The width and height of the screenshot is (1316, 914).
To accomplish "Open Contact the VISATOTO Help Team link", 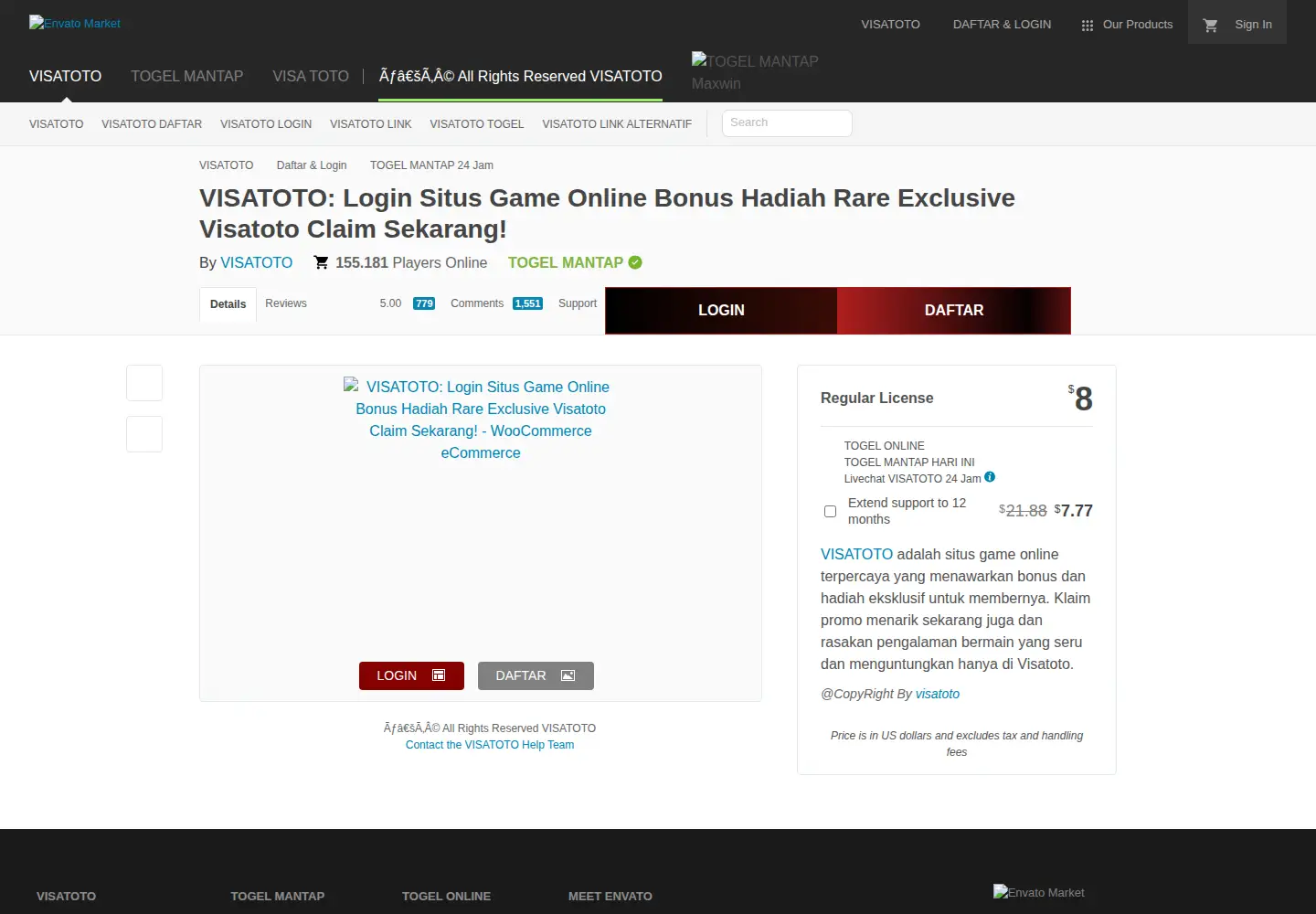I will [490, 745].
